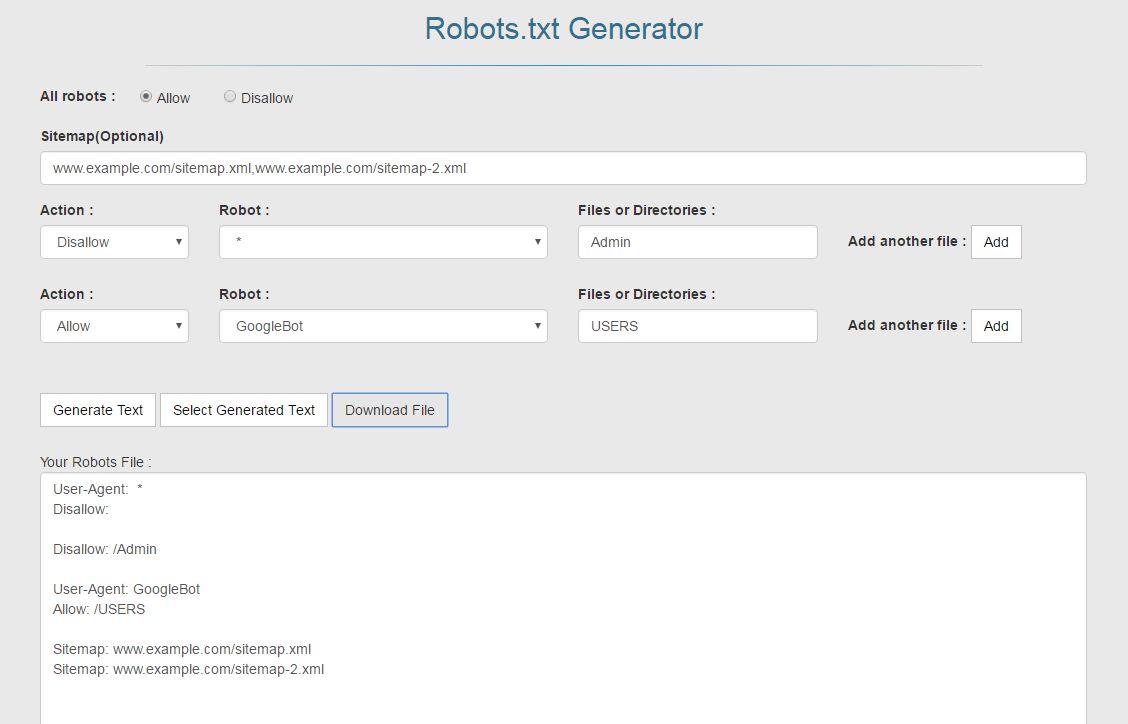The image size is (1128, 724).
Task: Click Select Generated Text button
Action: pos(244,410)
